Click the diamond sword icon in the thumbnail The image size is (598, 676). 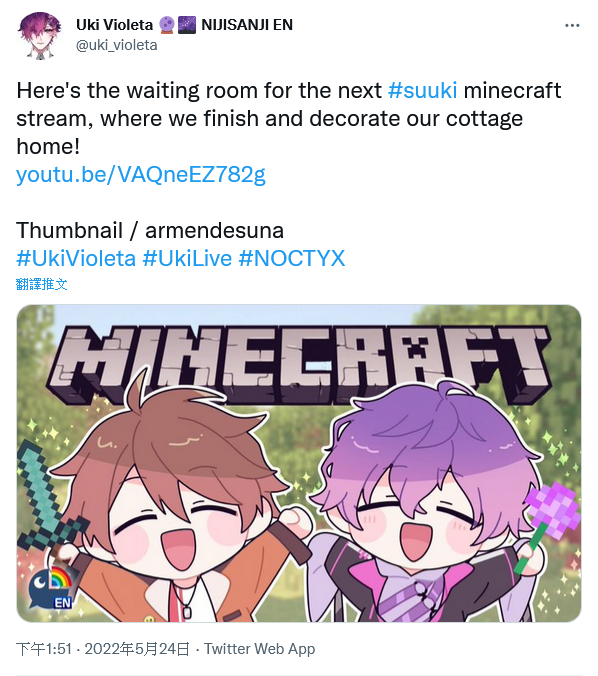(47, 500)
